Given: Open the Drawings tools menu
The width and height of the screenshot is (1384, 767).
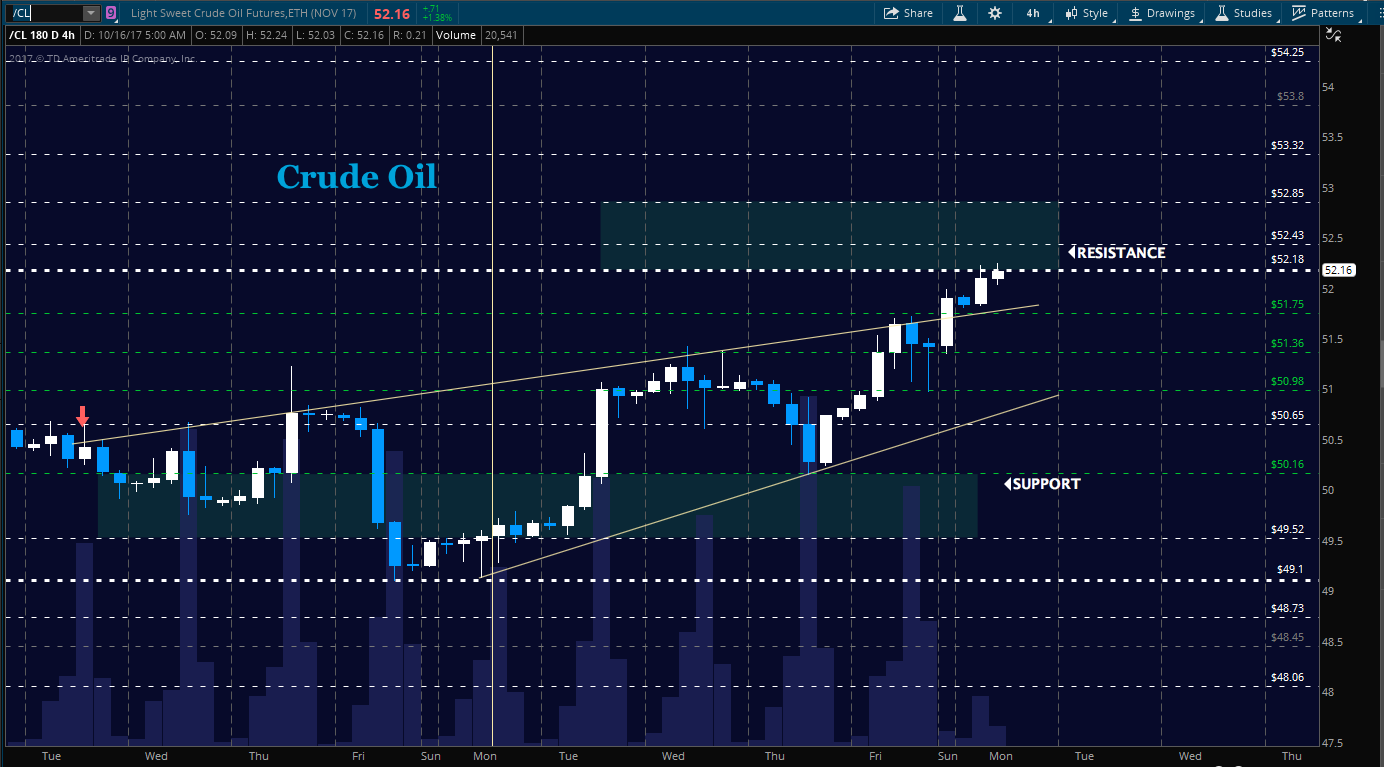Looking at the screenshot, I should click(1162, 13).
